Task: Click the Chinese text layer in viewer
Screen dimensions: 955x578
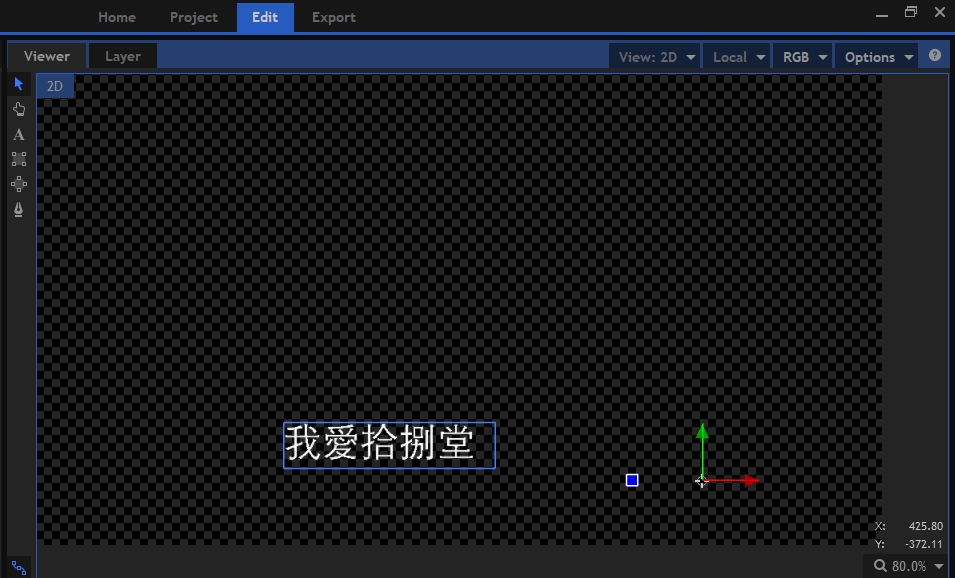Action: (389, 445)
